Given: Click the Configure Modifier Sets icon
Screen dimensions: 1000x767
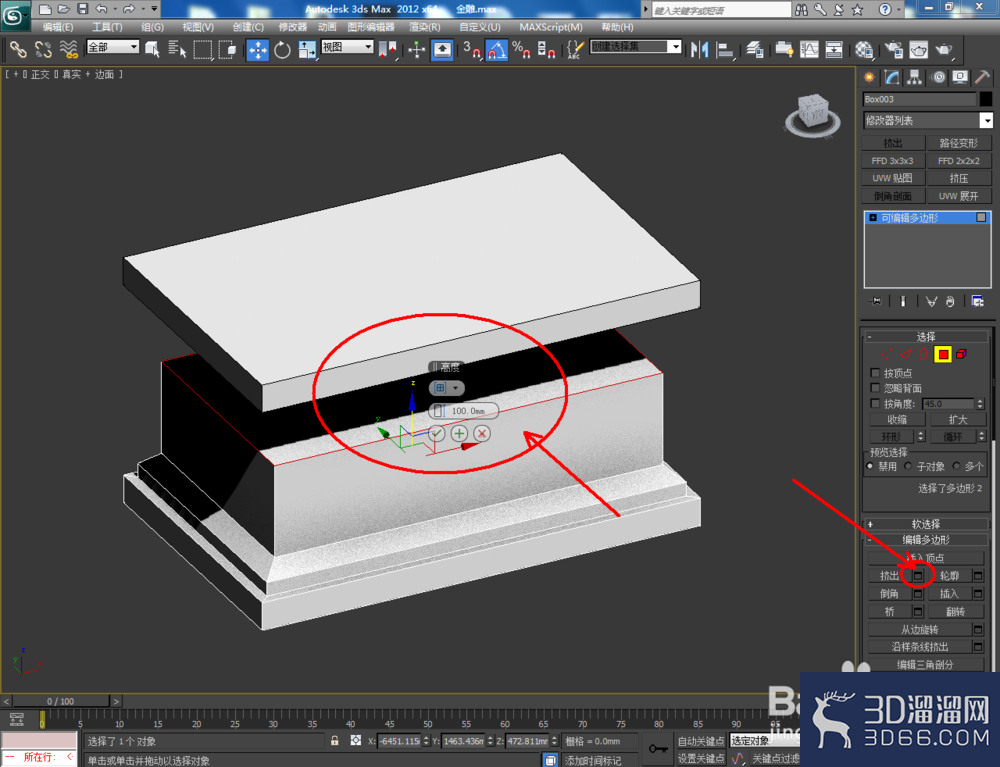Looking at the screenshot, I should [x=978, y=301].
